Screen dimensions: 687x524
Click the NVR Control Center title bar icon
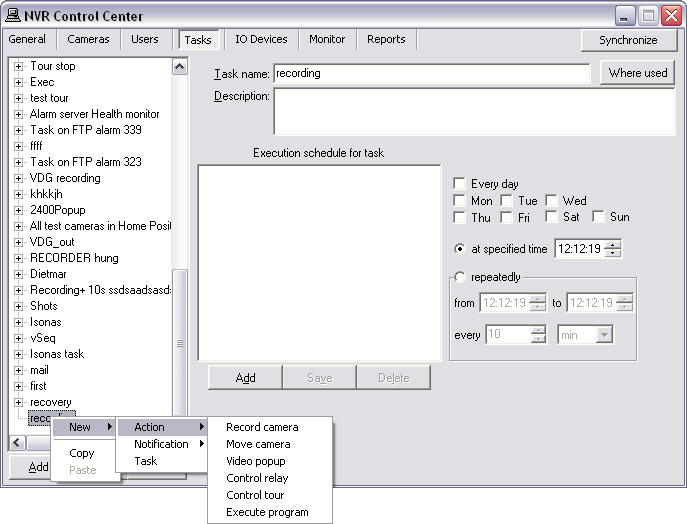tap(13, 16)
